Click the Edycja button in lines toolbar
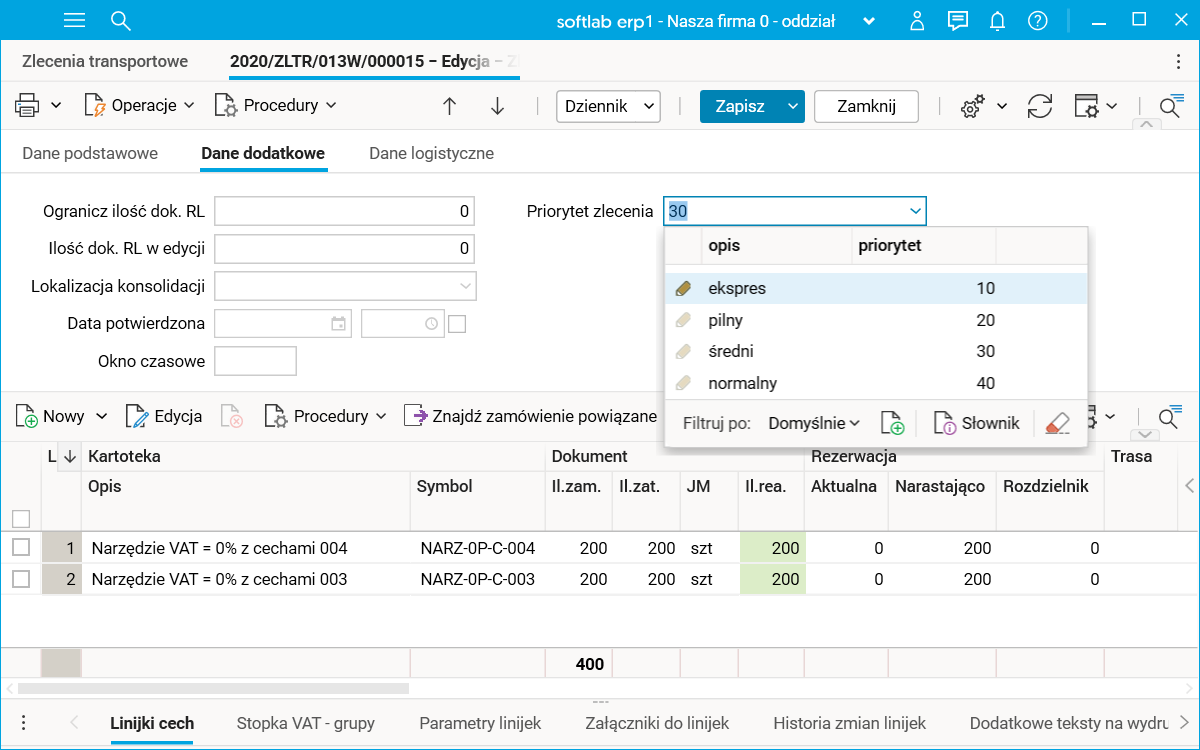 click(x=164, y=416)
